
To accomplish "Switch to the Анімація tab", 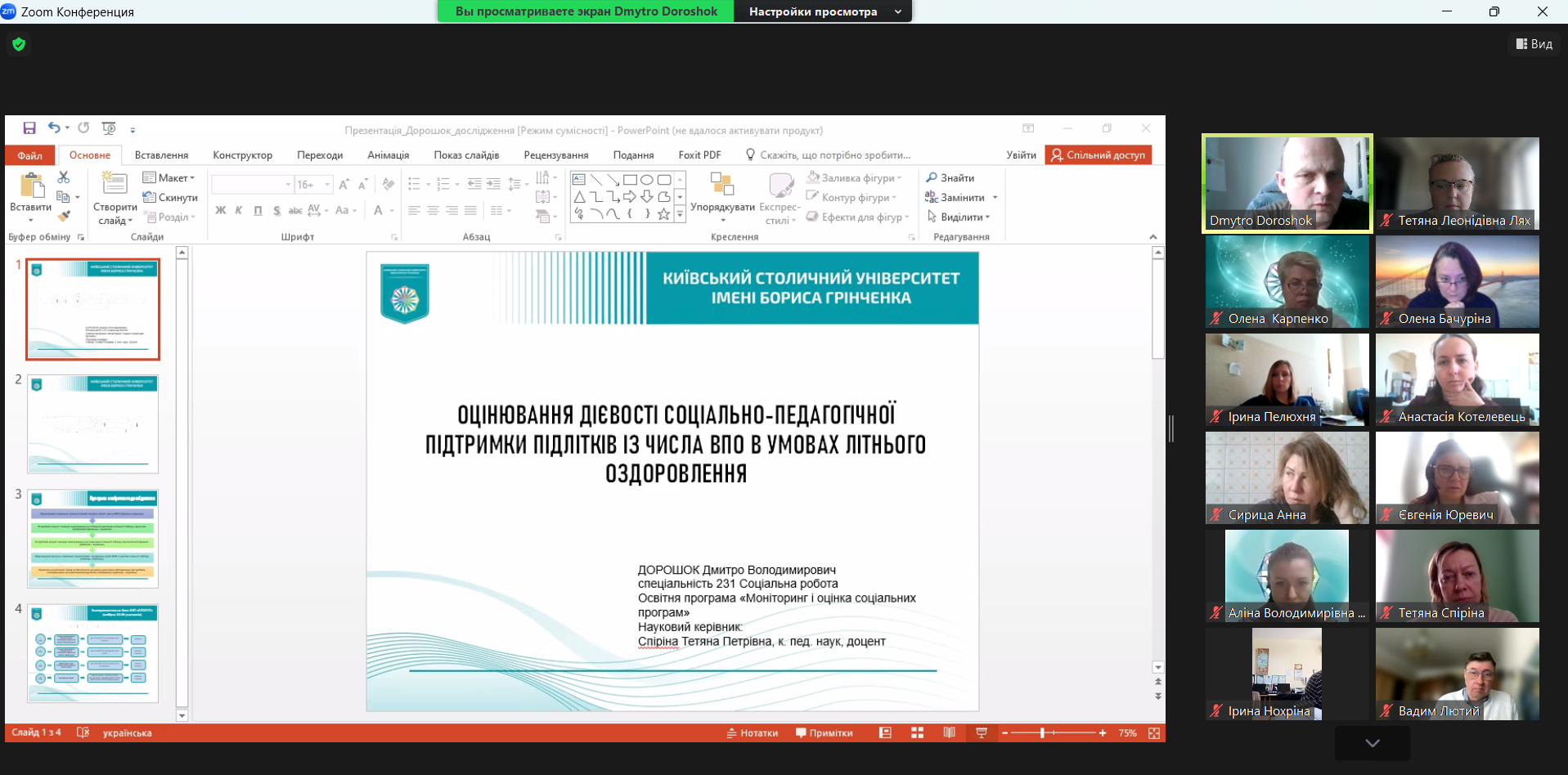I will point(388,155).
